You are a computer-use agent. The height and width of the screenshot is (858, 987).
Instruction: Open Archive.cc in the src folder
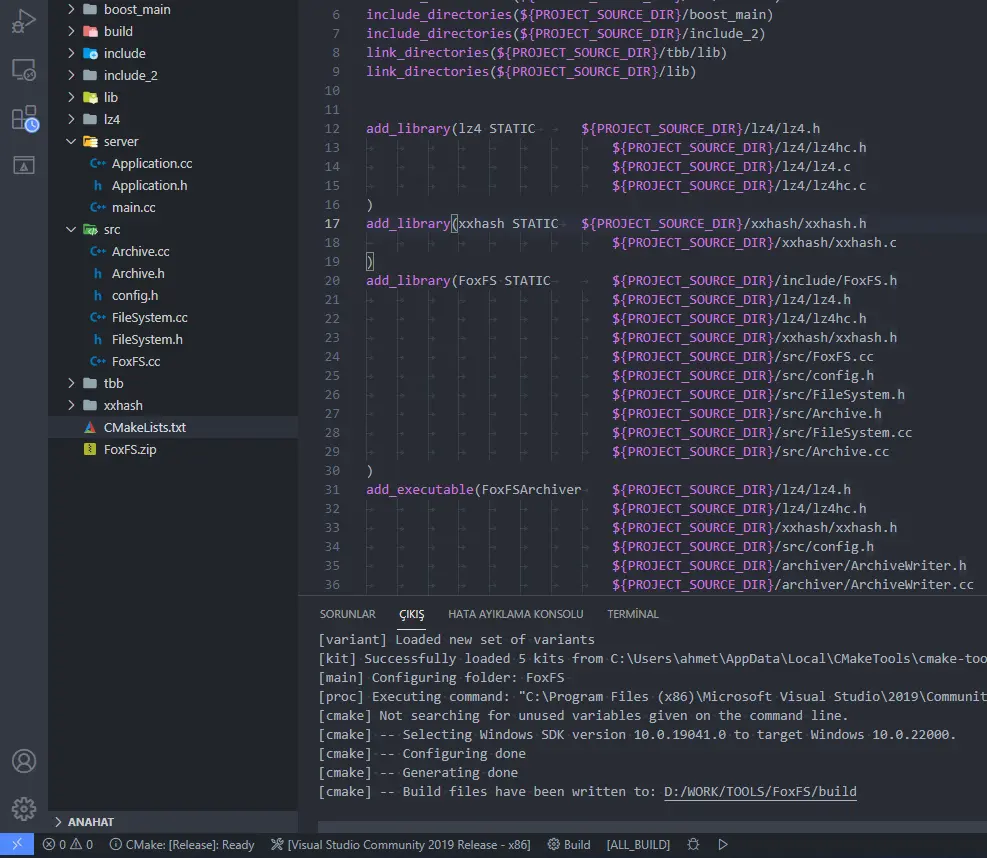(140, 251)
